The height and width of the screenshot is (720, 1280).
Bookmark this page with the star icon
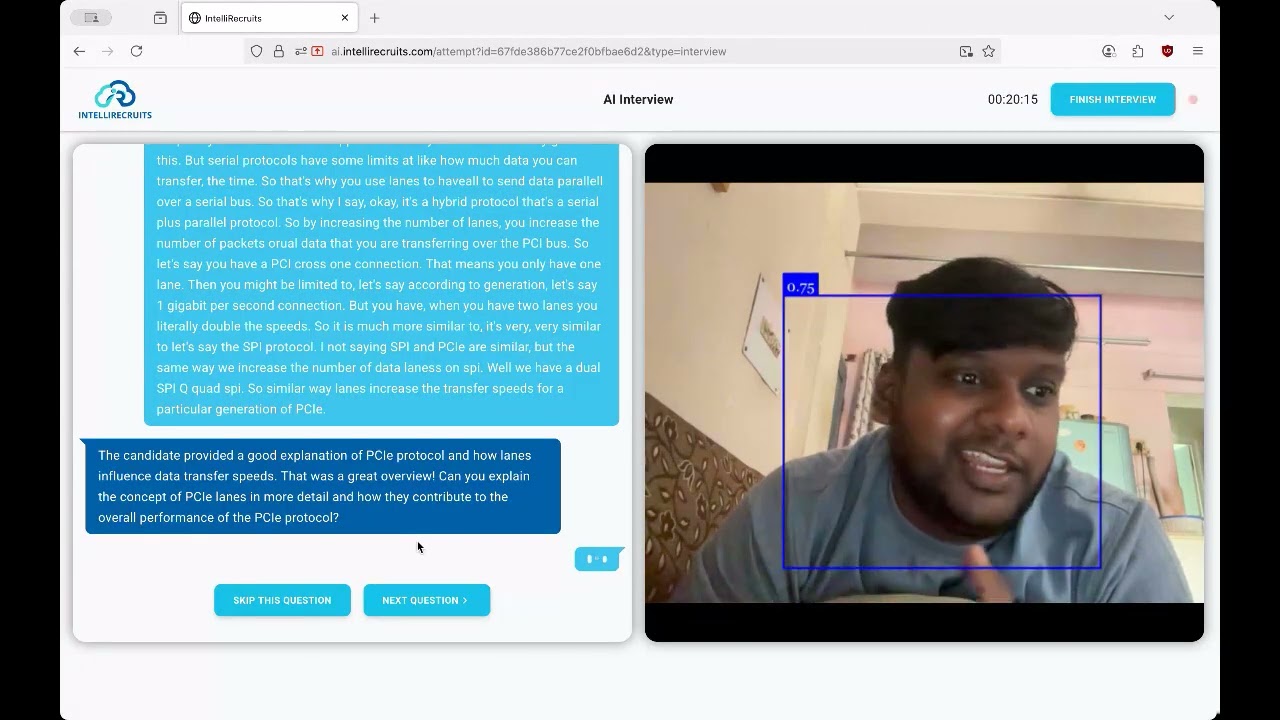(x=988, y=51)
